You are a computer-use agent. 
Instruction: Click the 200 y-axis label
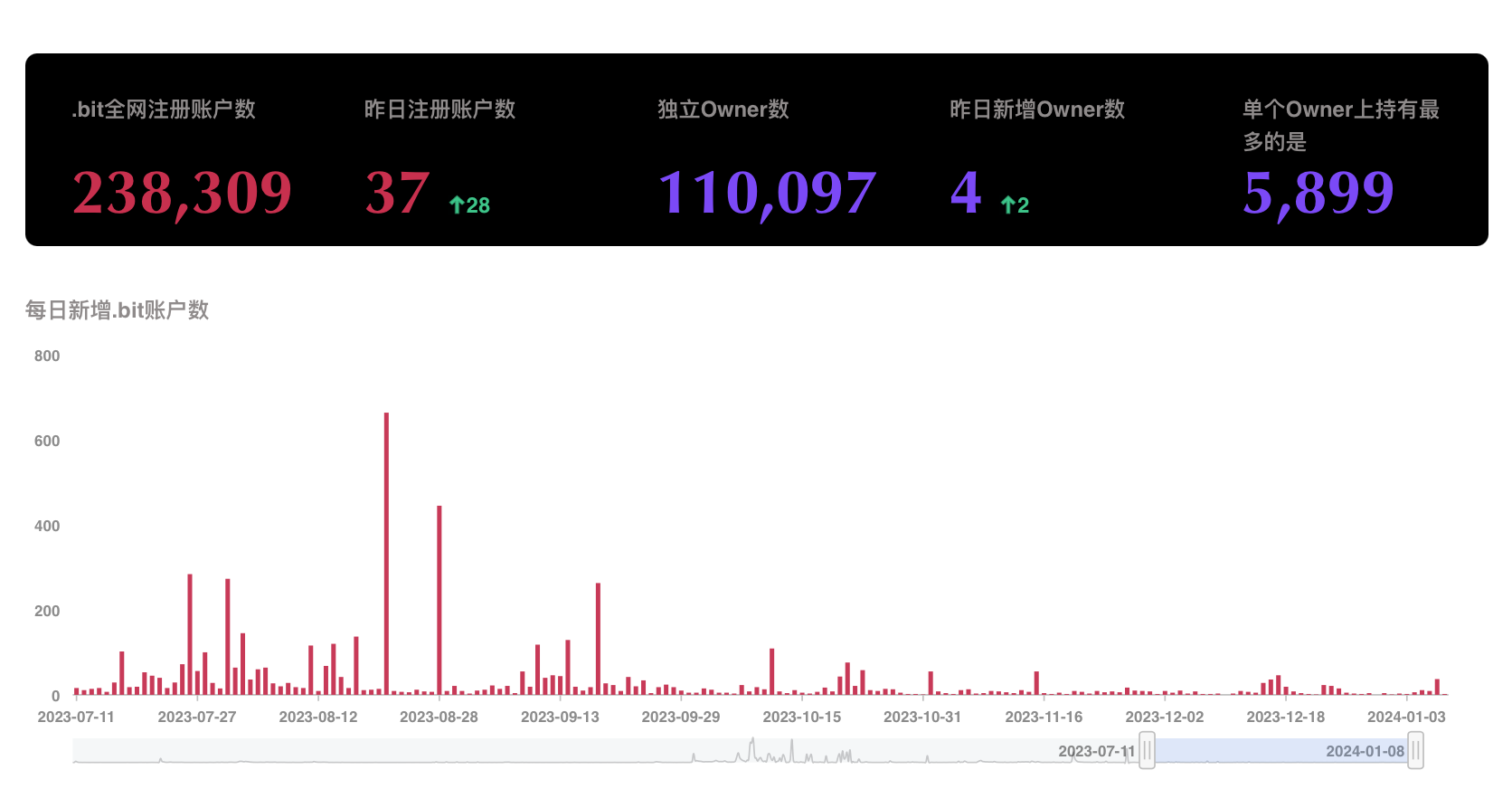point(47,612)
